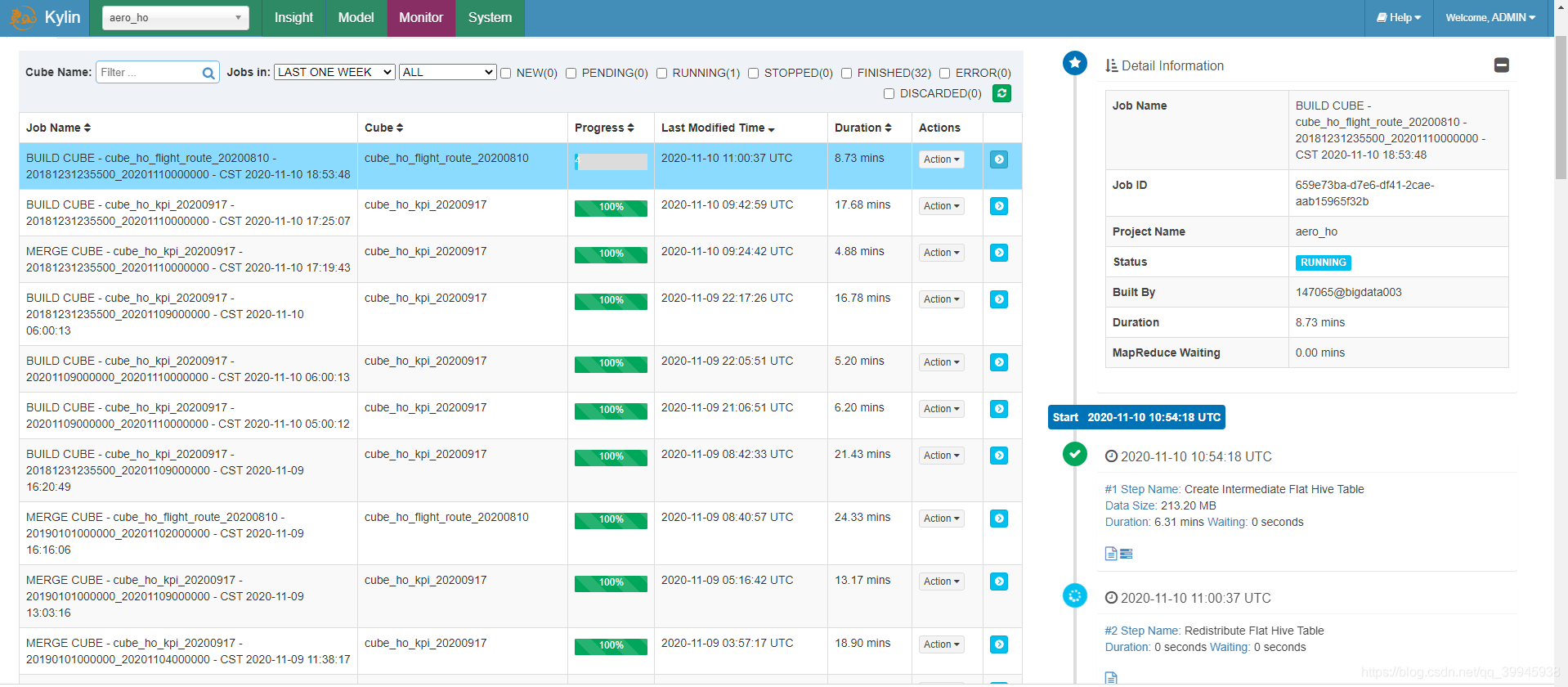Click the Kylin logo icon
The width and height of the screenshot is (1568, 687).
pos(23,17)
